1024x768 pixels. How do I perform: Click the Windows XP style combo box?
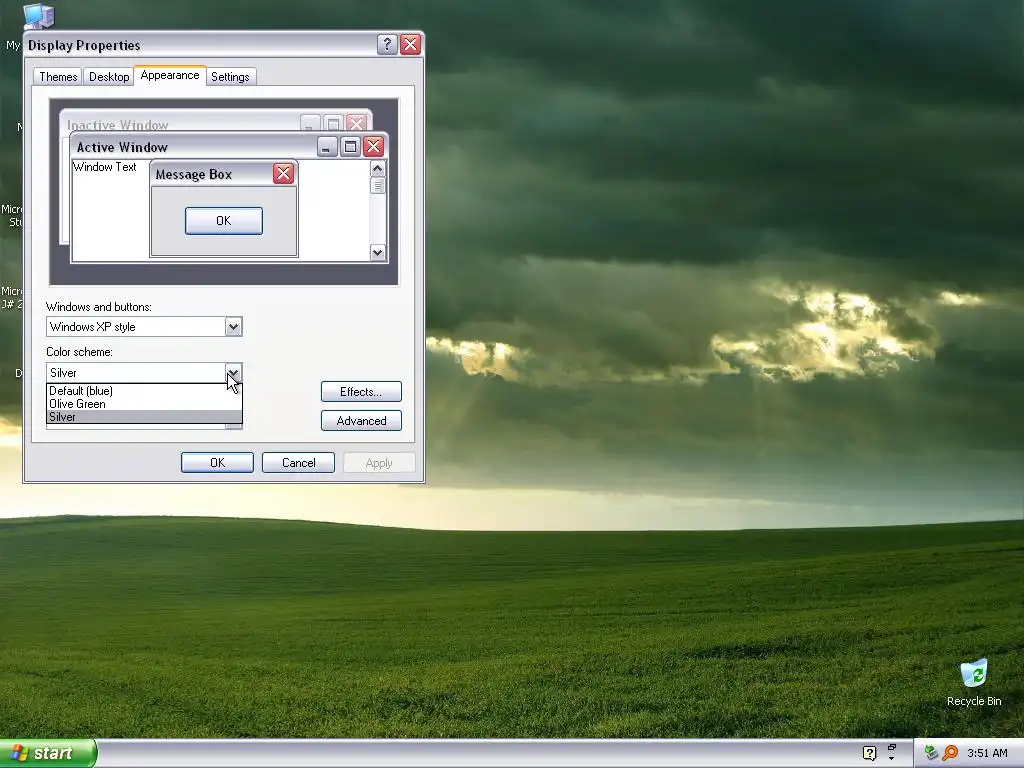[x=144, y=327]
